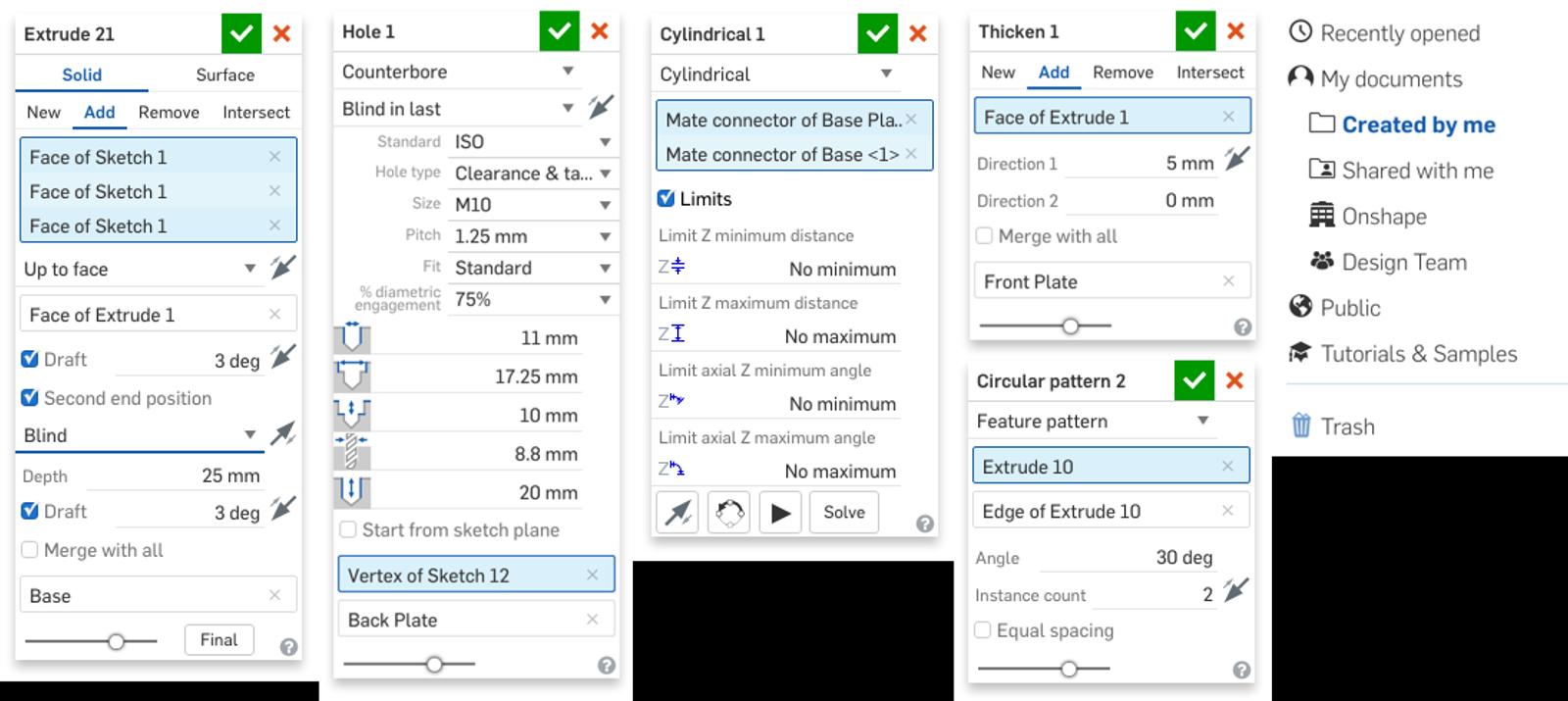Cancel the Hole 1 dialog with red X
The image size is (1568, 701).
pos(600,31)
